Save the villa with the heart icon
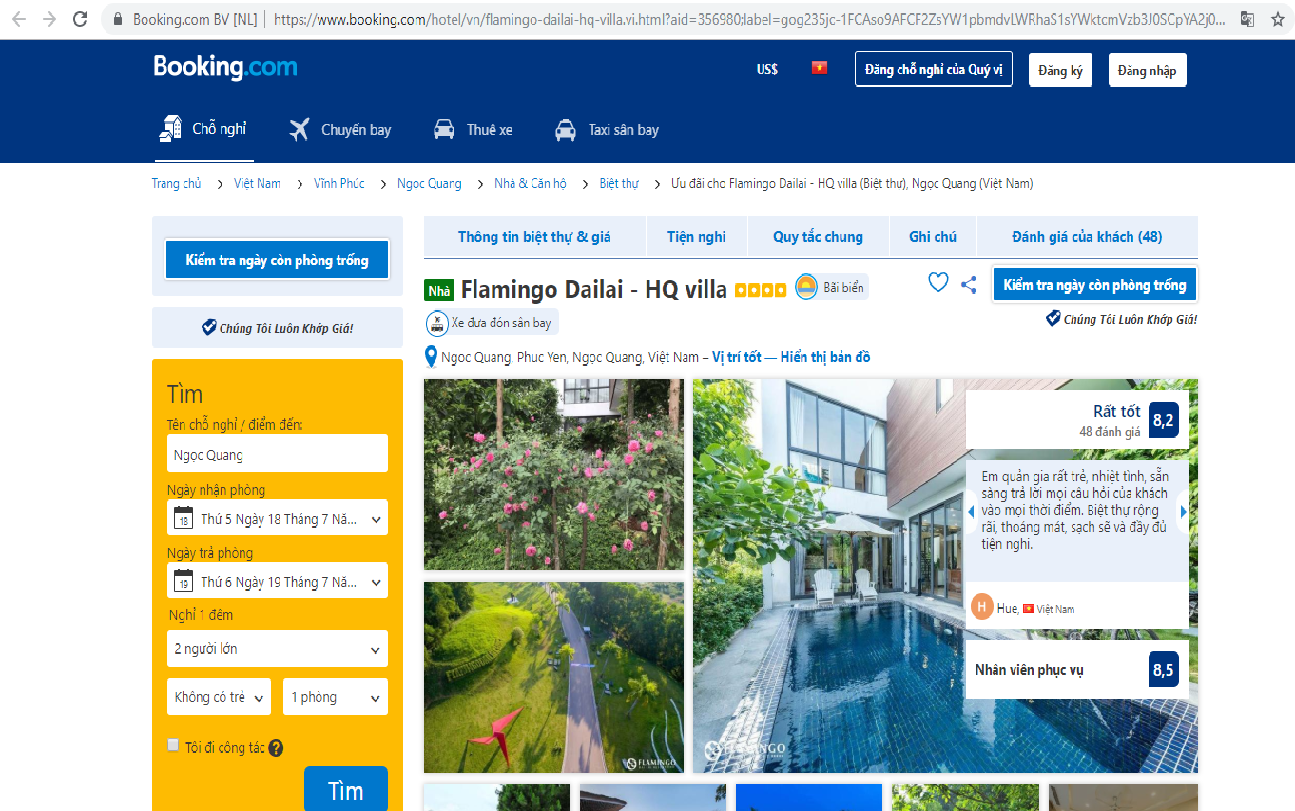The image size is (1295, 811). pyautogui.click(x=938, y=283)
